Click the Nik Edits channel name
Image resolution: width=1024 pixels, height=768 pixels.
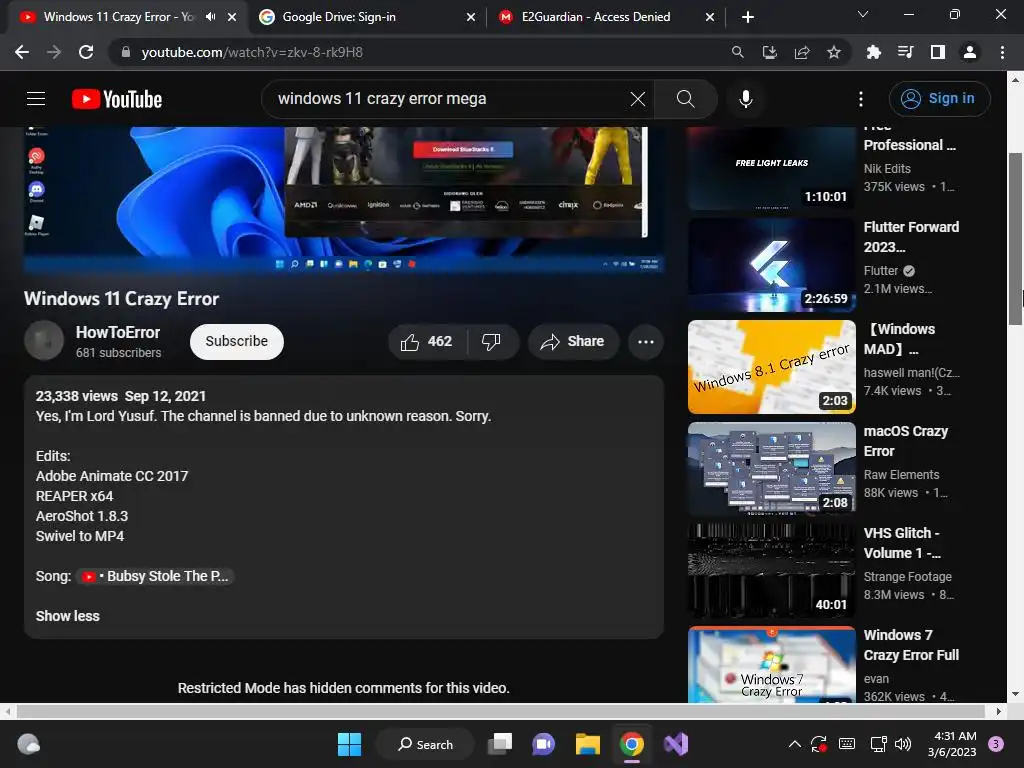tap(887, 168)
